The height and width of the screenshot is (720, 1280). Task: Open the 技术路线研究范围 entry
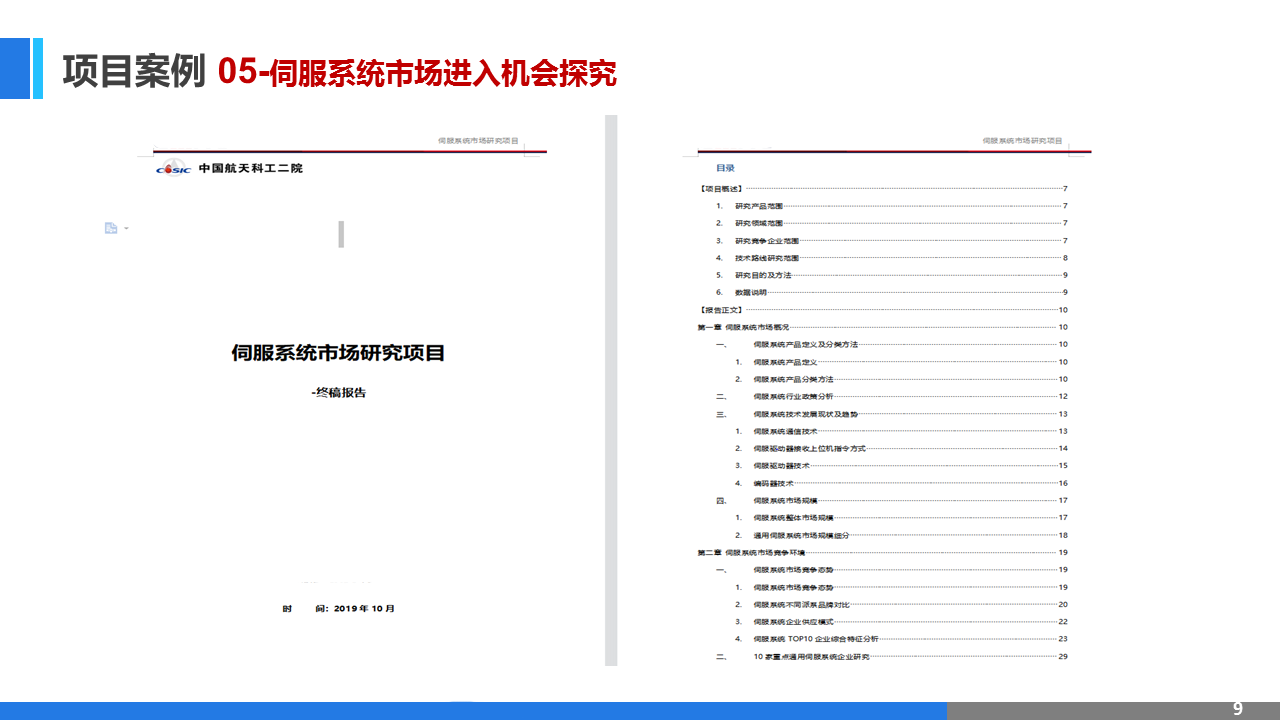(x=766, y=258)
